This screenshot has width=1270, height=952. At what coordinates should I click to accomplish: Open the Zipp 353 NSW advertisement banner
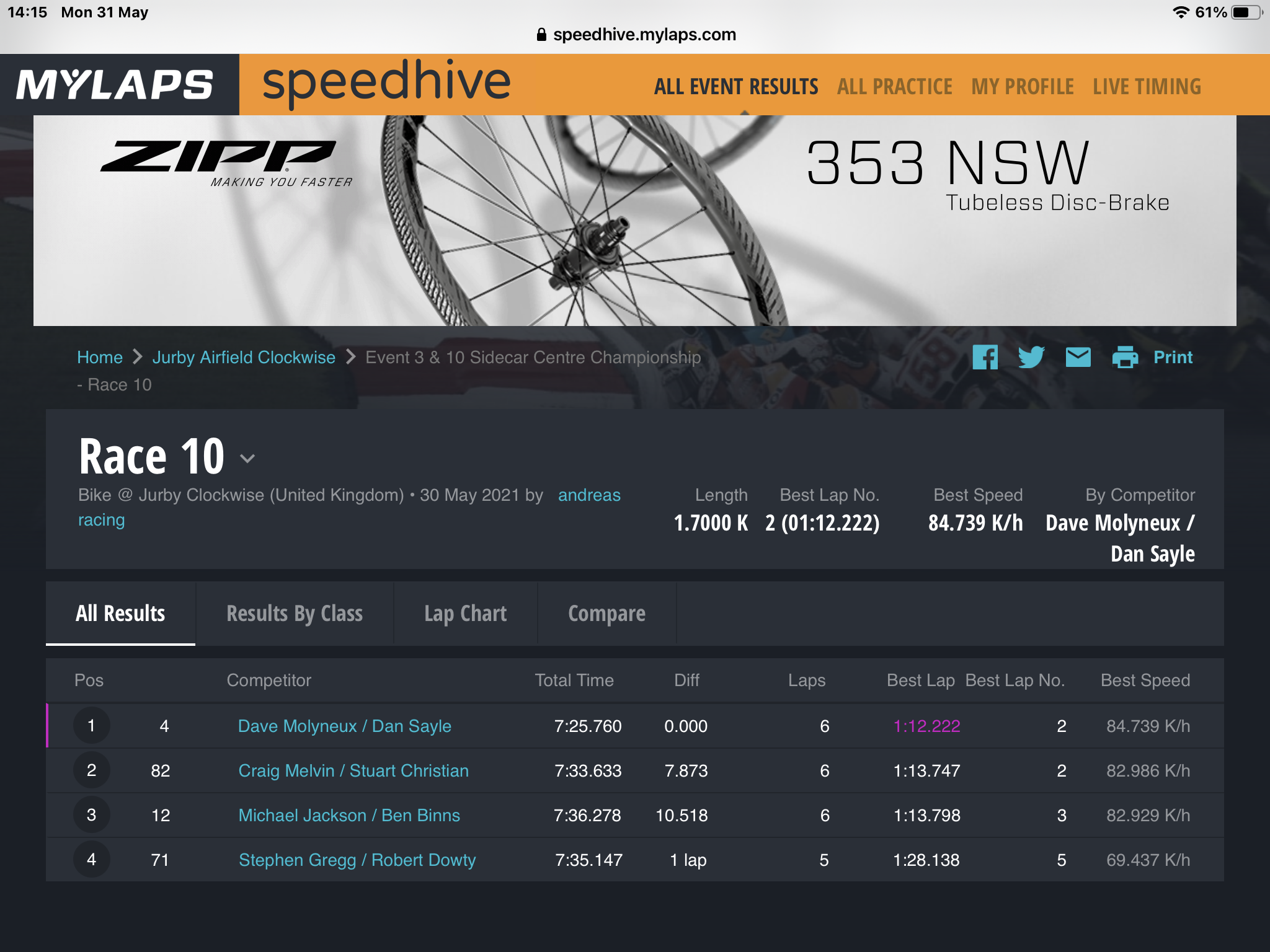coord(634,220)
